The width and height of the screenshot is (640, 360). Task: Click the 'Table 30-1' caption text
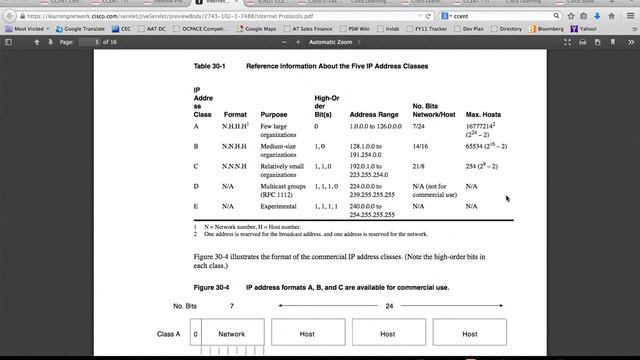coord(209,66)
